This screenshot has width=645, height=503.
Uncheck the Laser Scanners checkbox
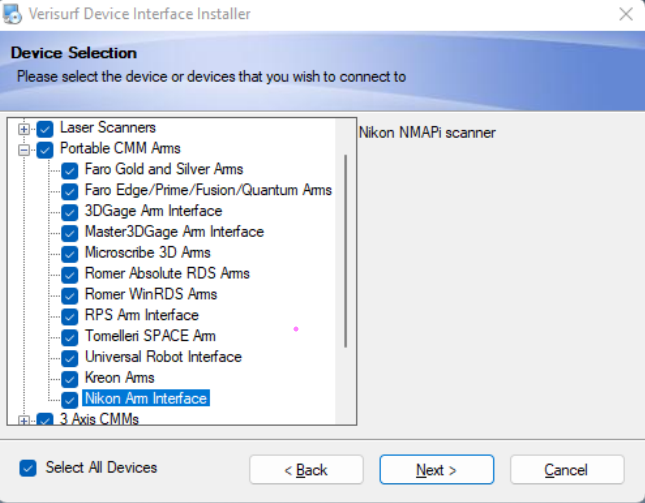click(x=45, y=129)
